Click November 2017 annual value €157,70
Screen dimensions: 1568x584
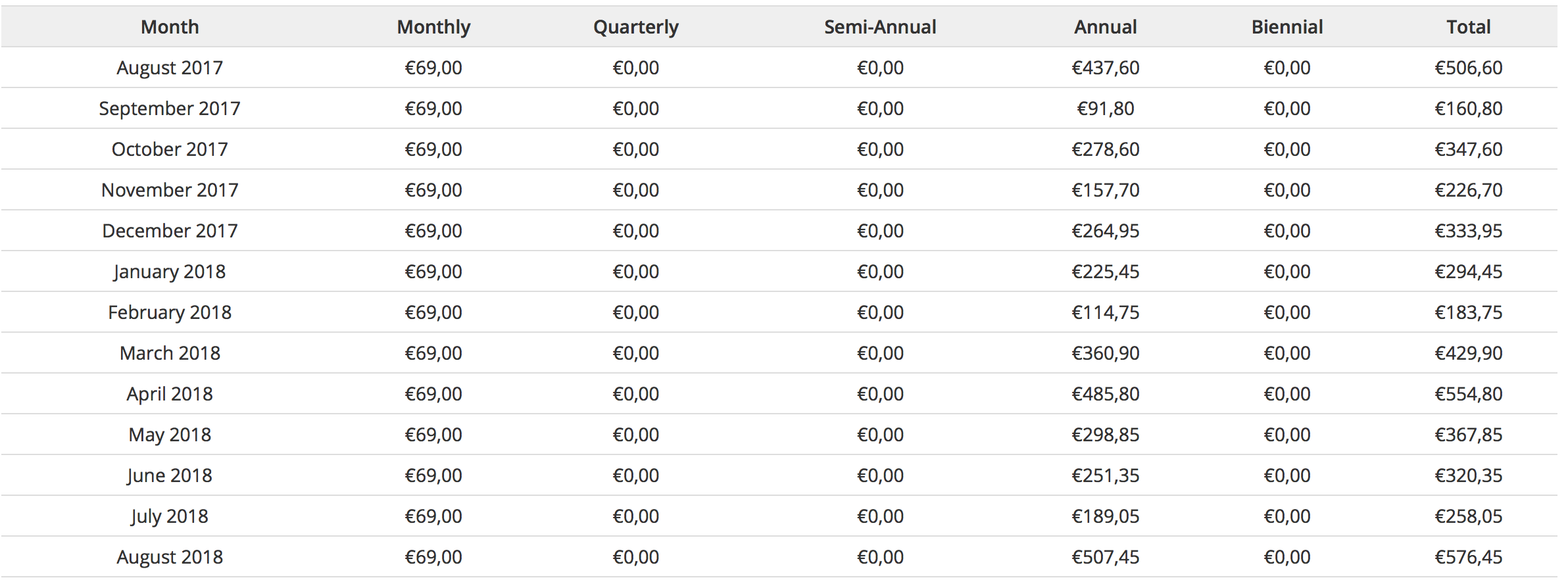1106,190
